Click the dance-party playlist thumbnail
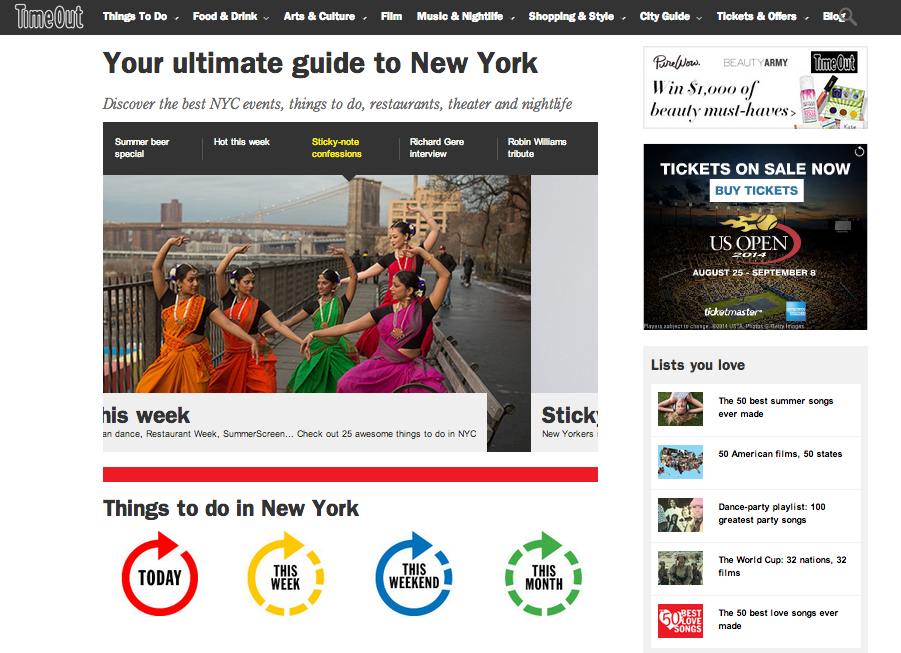Viewport: 901px width, 653px height. pos(680,514)
